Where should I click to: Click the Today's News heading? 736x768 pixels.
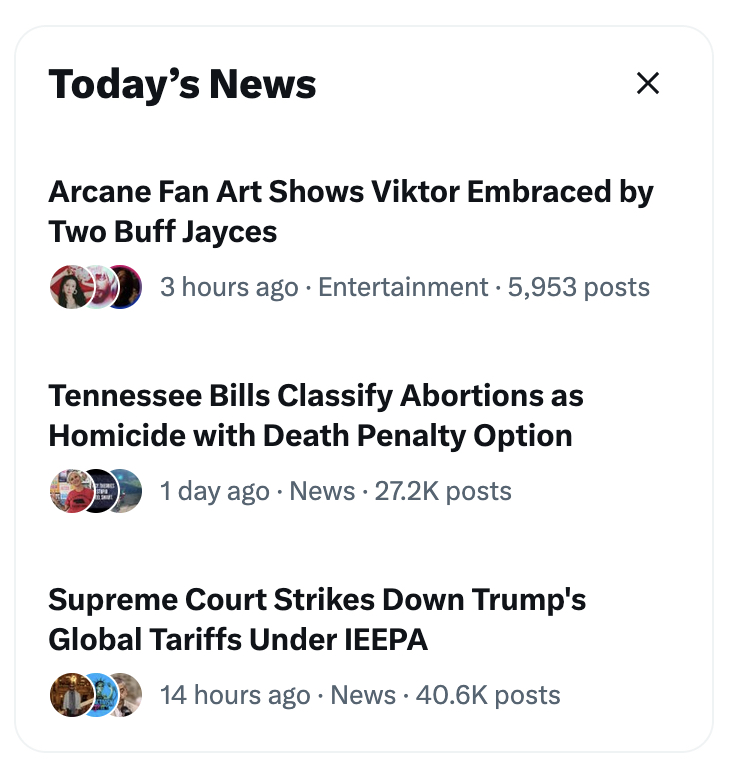[182, 84]
